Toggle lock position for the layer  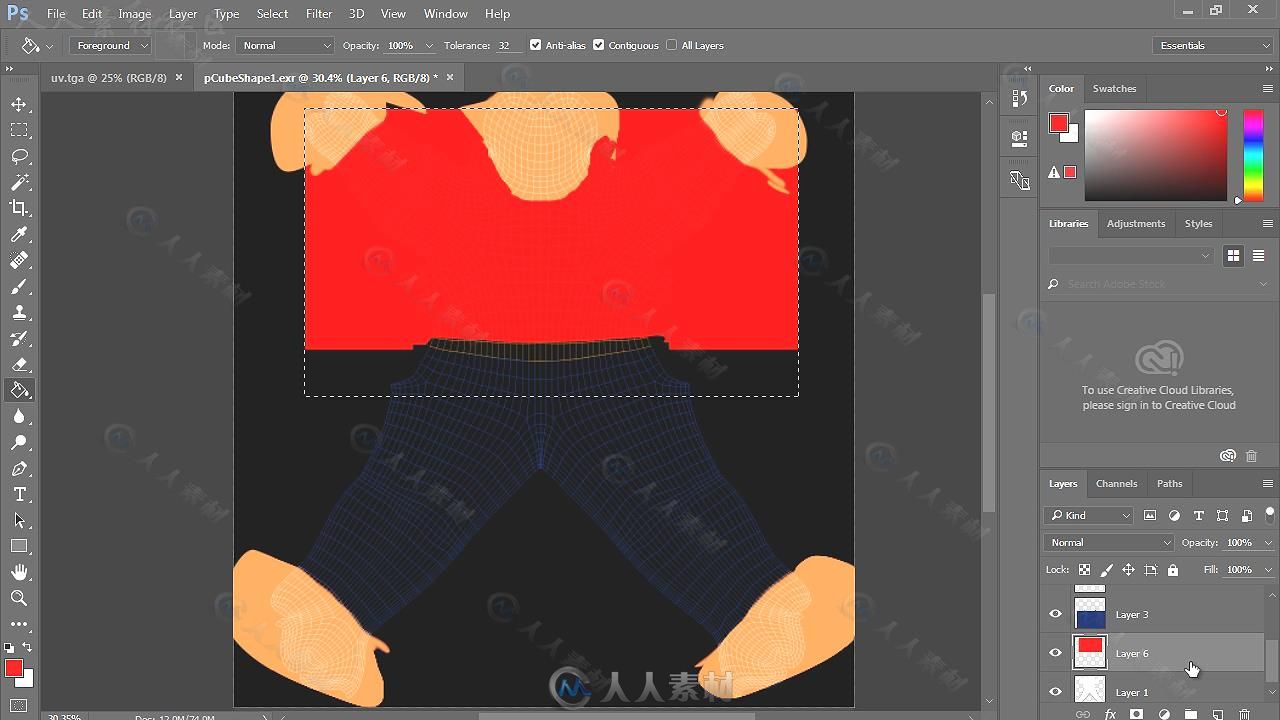pos(1128,570)
